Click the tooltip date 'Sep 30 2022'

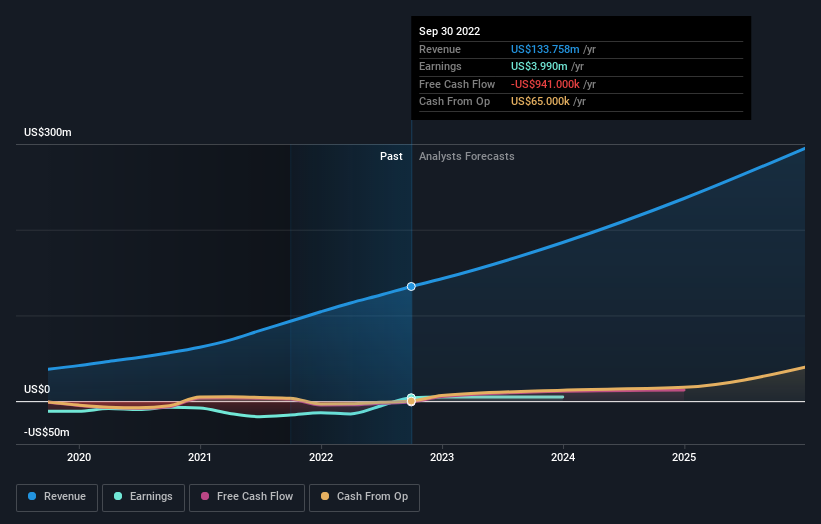point(449,31)
